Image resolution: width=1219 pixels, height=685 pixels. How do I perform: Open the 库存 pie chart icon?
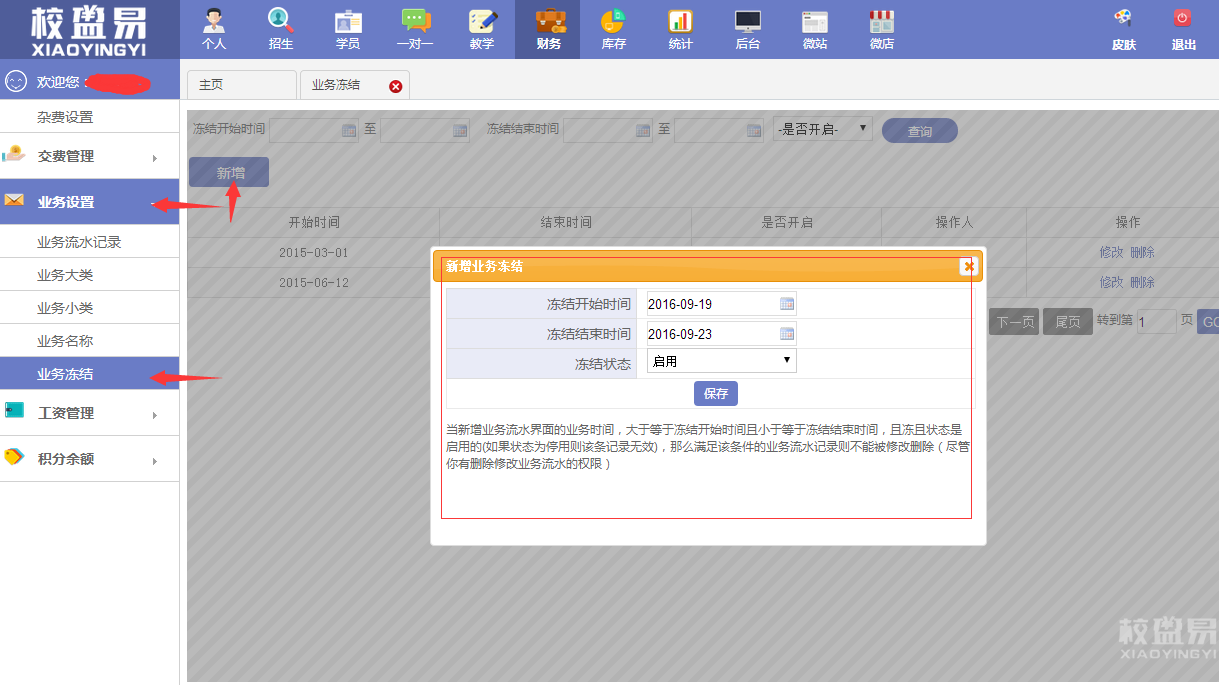pos(613,22)
